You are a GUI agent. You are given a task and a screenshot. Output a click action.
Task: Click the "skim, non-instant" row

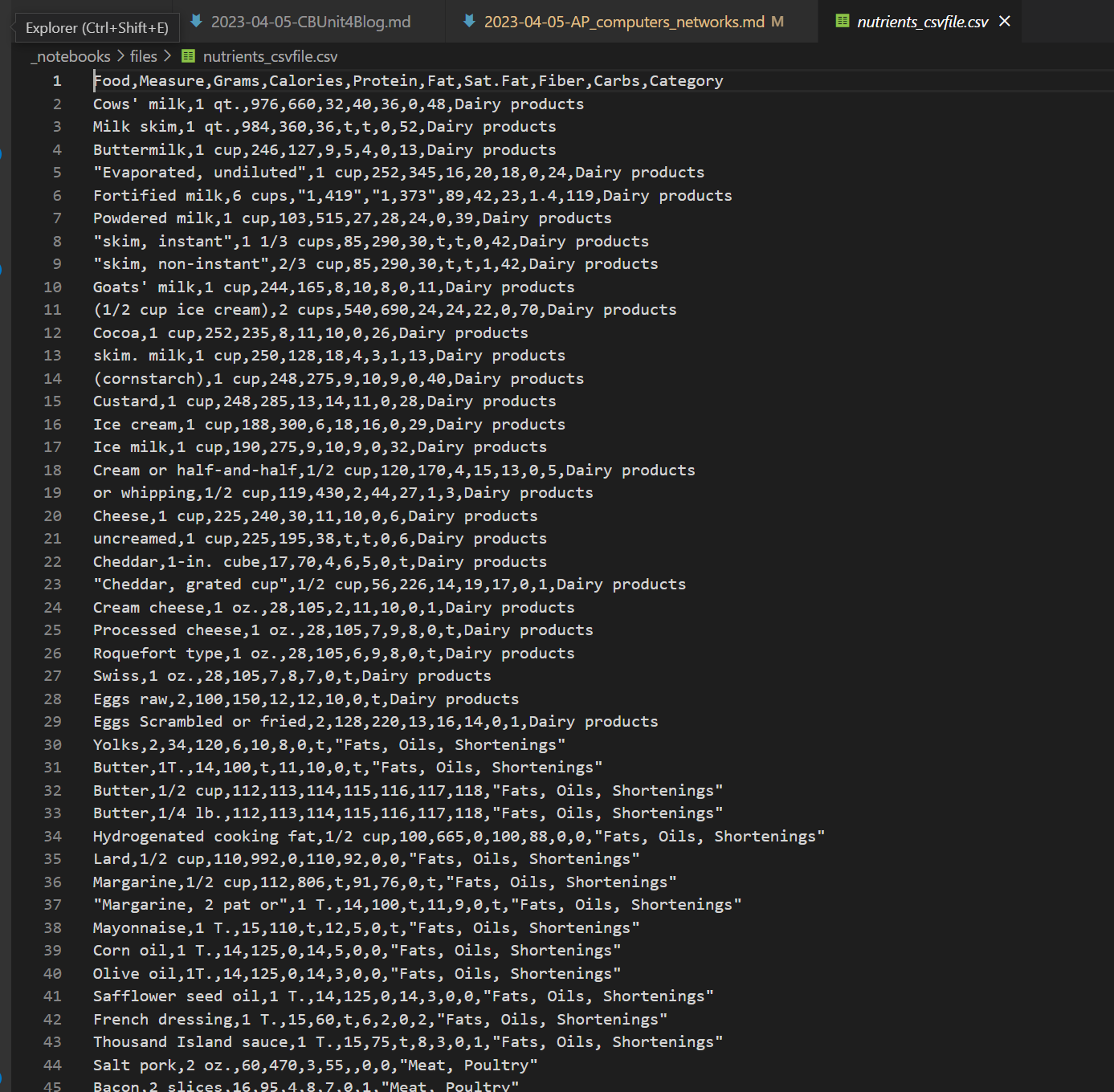(376, 264)
